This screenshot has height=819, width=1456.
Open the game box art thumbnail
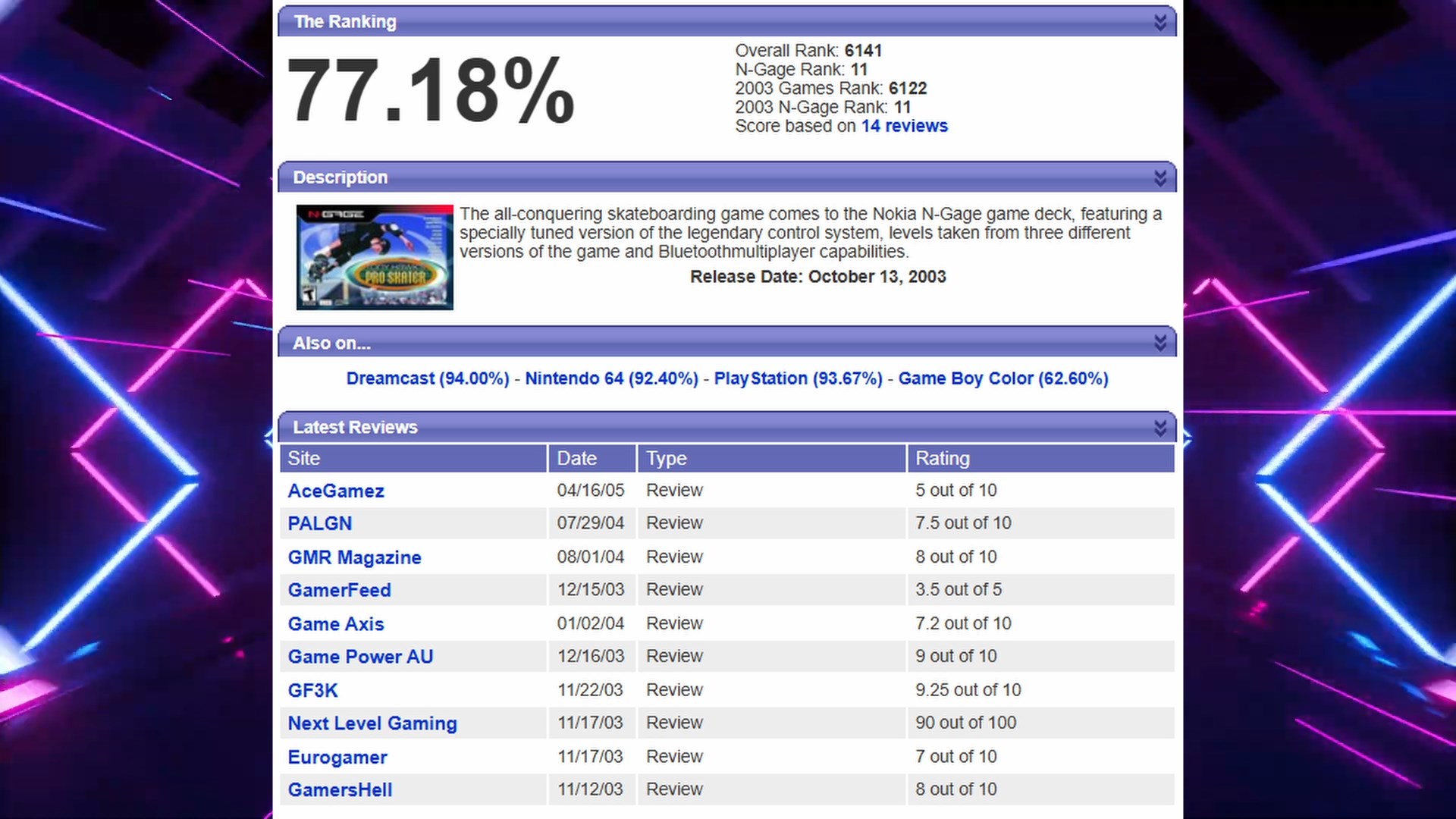(x=375, y=257)
